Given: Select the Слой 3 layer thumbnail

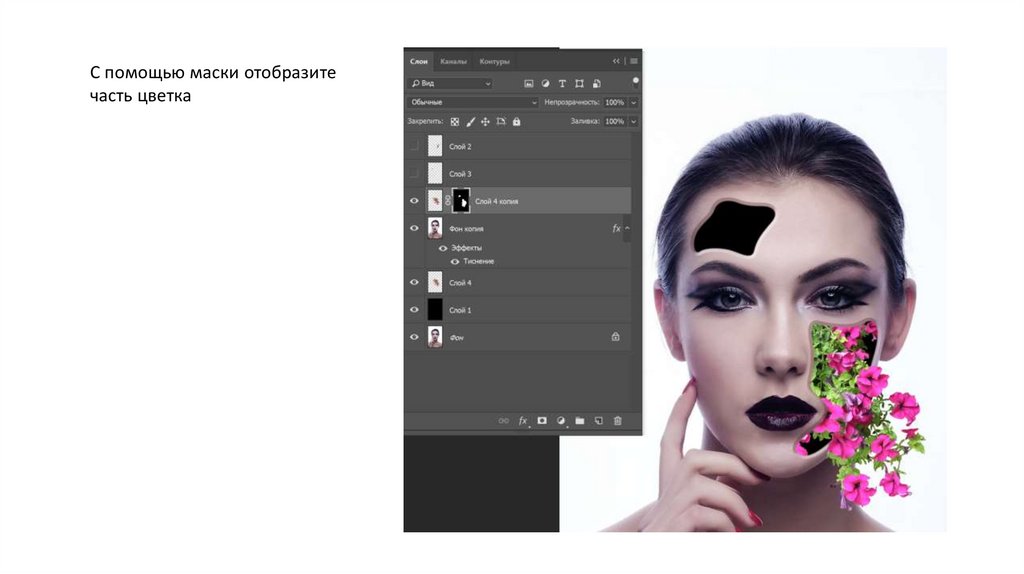Looking at the screenshot, I should (x=435, y=174).
